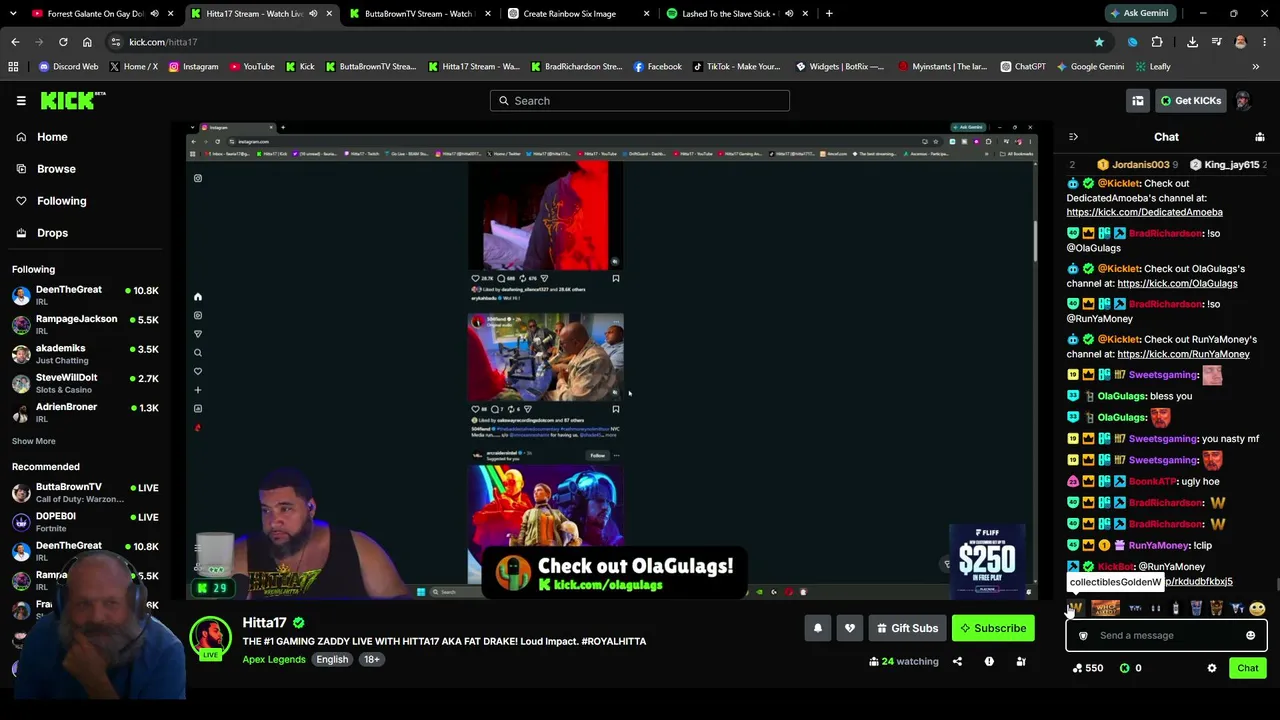
Task: Open the Kick sidebar hamburger menu
Action: click(x=21, y=100)
